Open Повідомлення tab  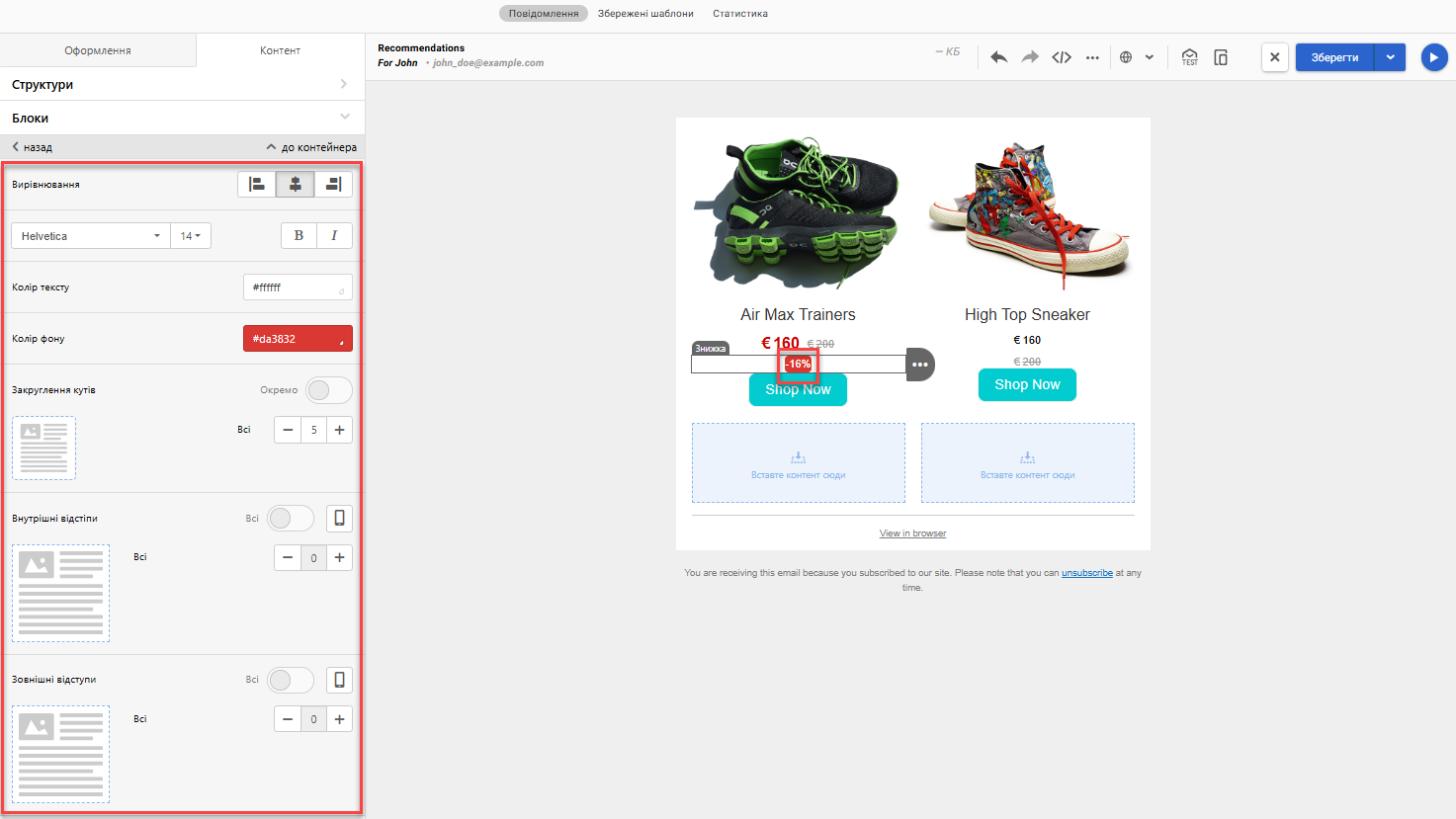(544, 14)
